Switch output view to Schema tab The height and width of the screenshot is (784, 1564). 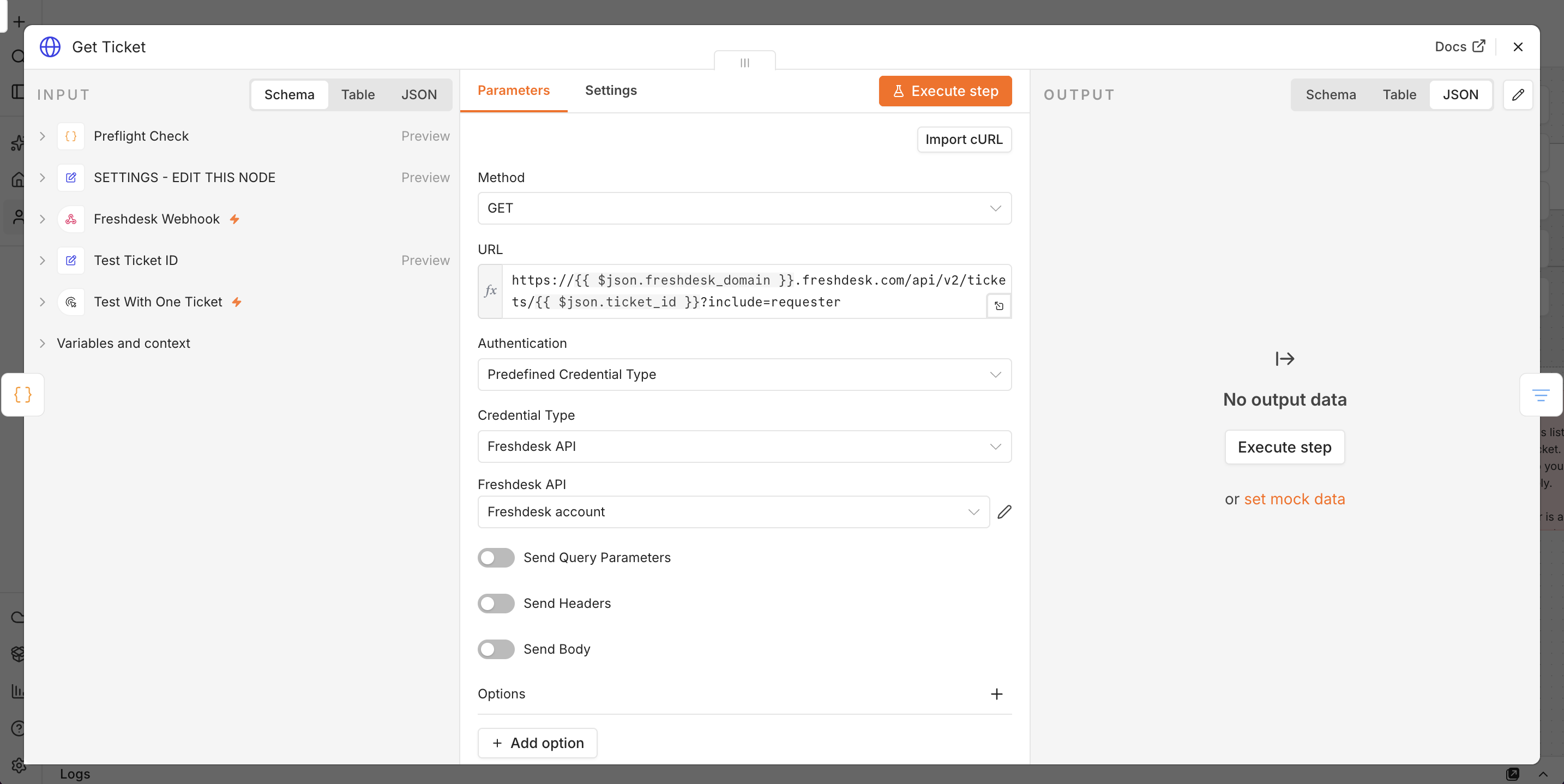pos(1331,95)
